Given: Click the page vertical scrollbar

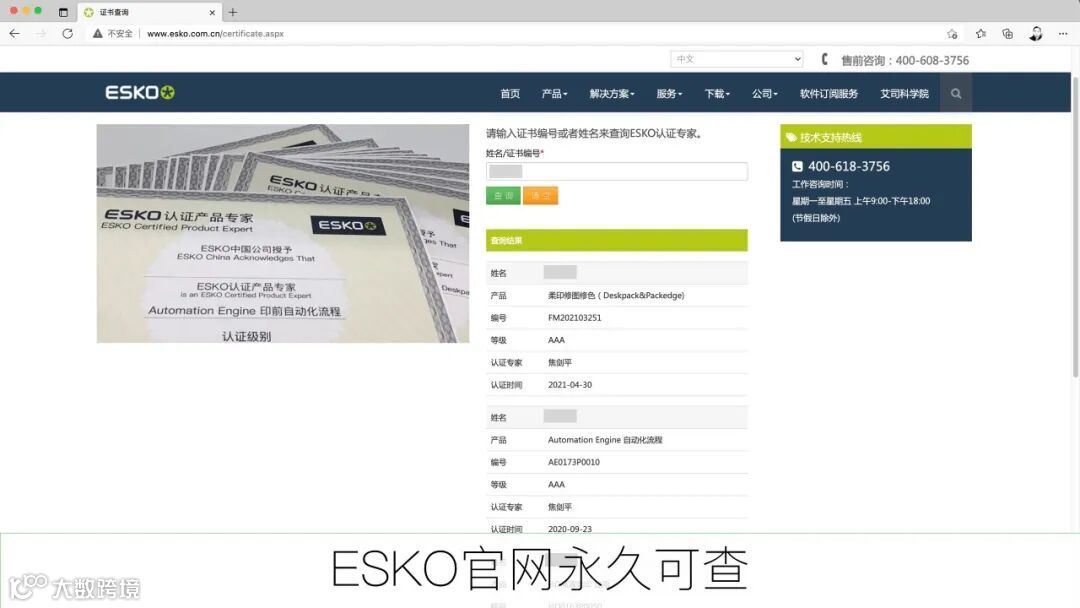Looking at the screenshot, I should [x=1075, y=227].
